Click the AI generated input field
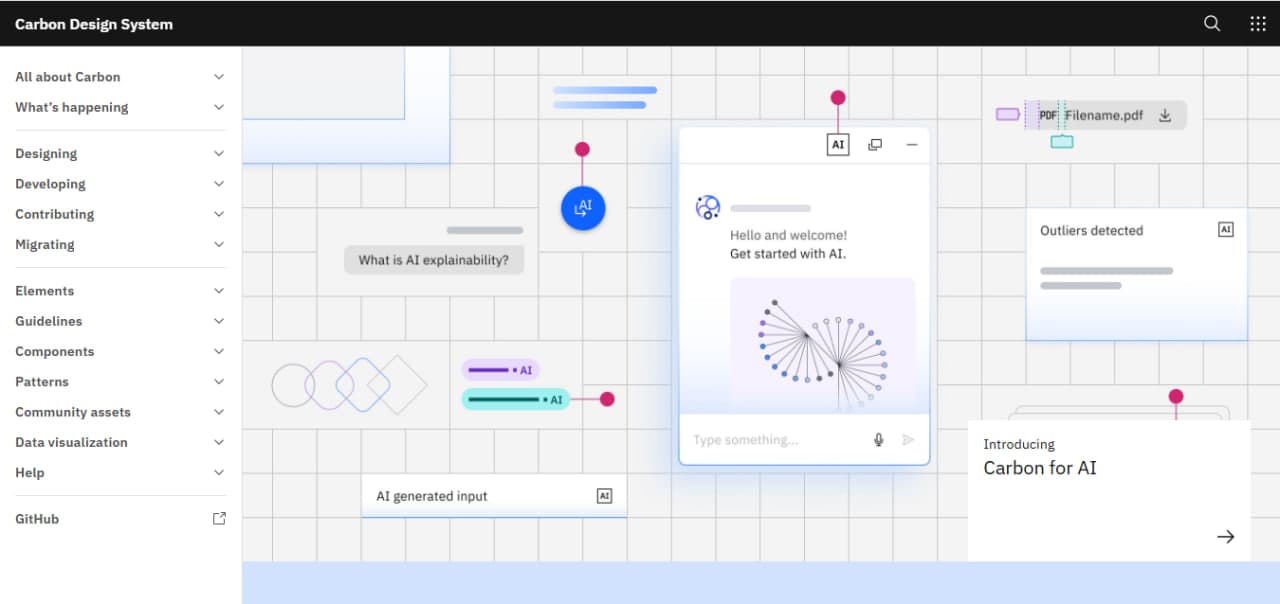Image resolution: width=1280 pixels, height=604 pixels. [494, 496]
